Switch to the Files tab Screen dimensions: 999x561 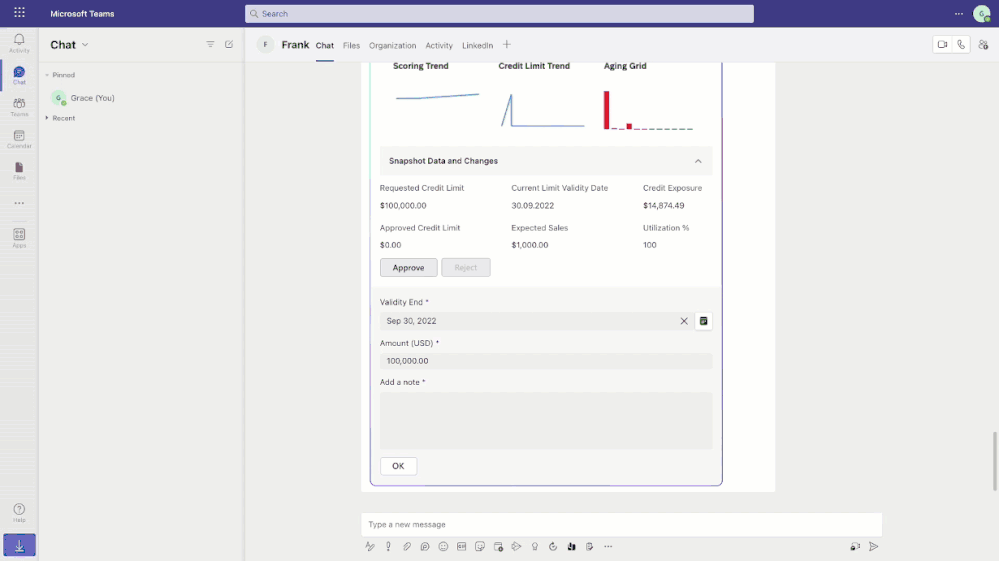[351, 45]
